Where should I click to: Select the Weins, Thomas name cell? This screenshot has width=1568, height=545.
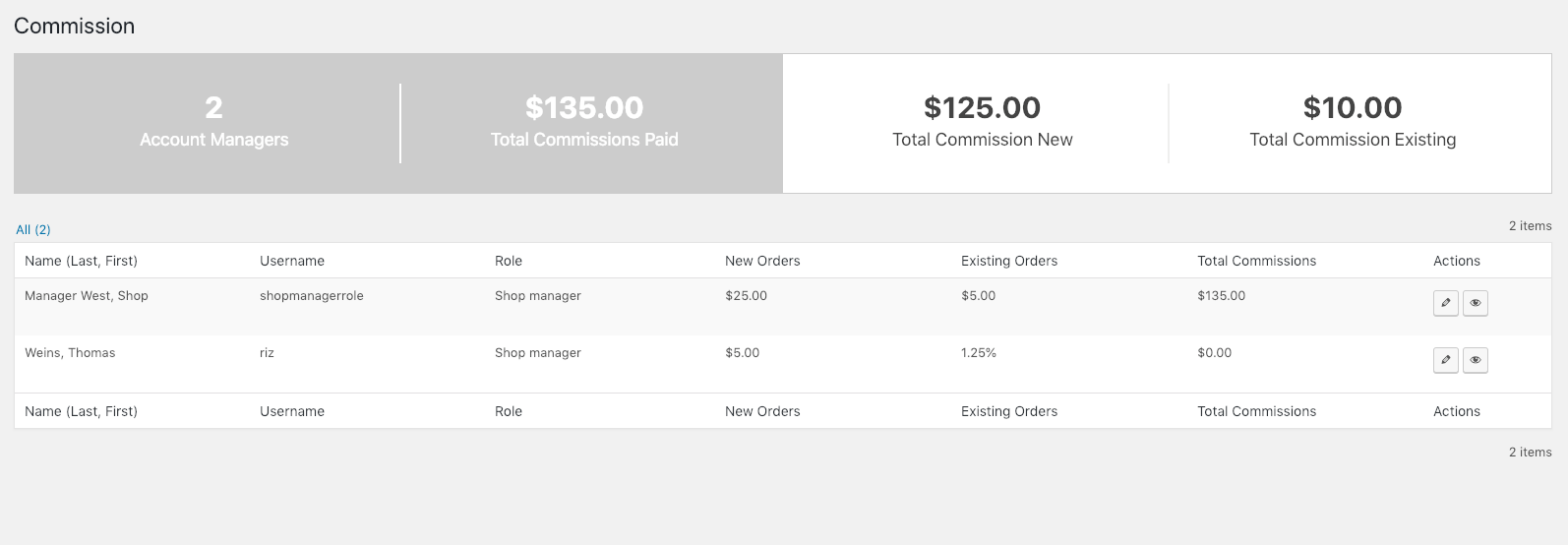pyautogui.click(x=70, y=352)
